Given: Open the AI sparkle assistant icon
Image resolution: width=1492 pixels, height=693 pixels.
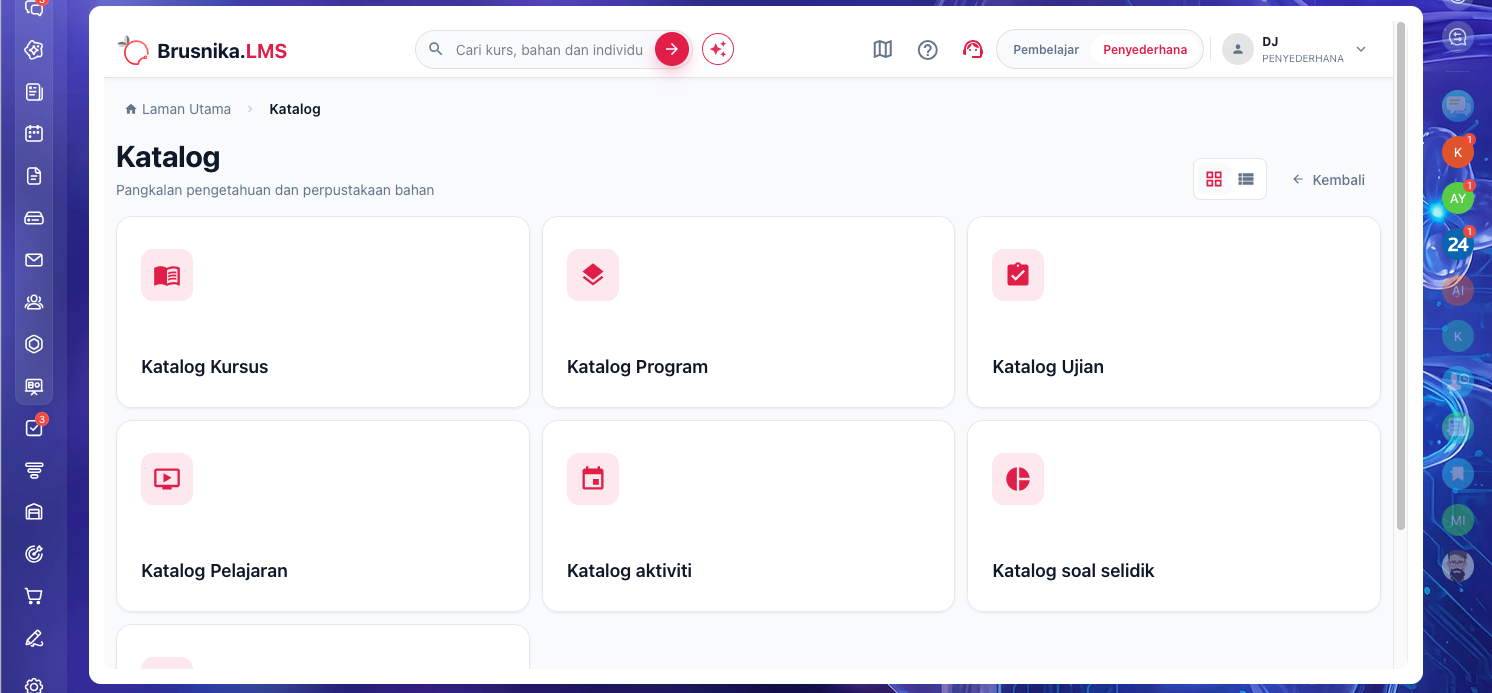Looking at the screenshot, I should (x=718, y=49).
